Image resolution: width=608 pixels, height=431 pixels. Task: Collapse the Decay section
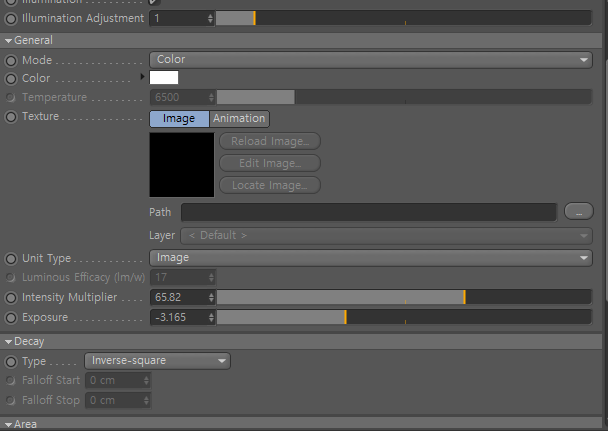(x=24, y=341)
